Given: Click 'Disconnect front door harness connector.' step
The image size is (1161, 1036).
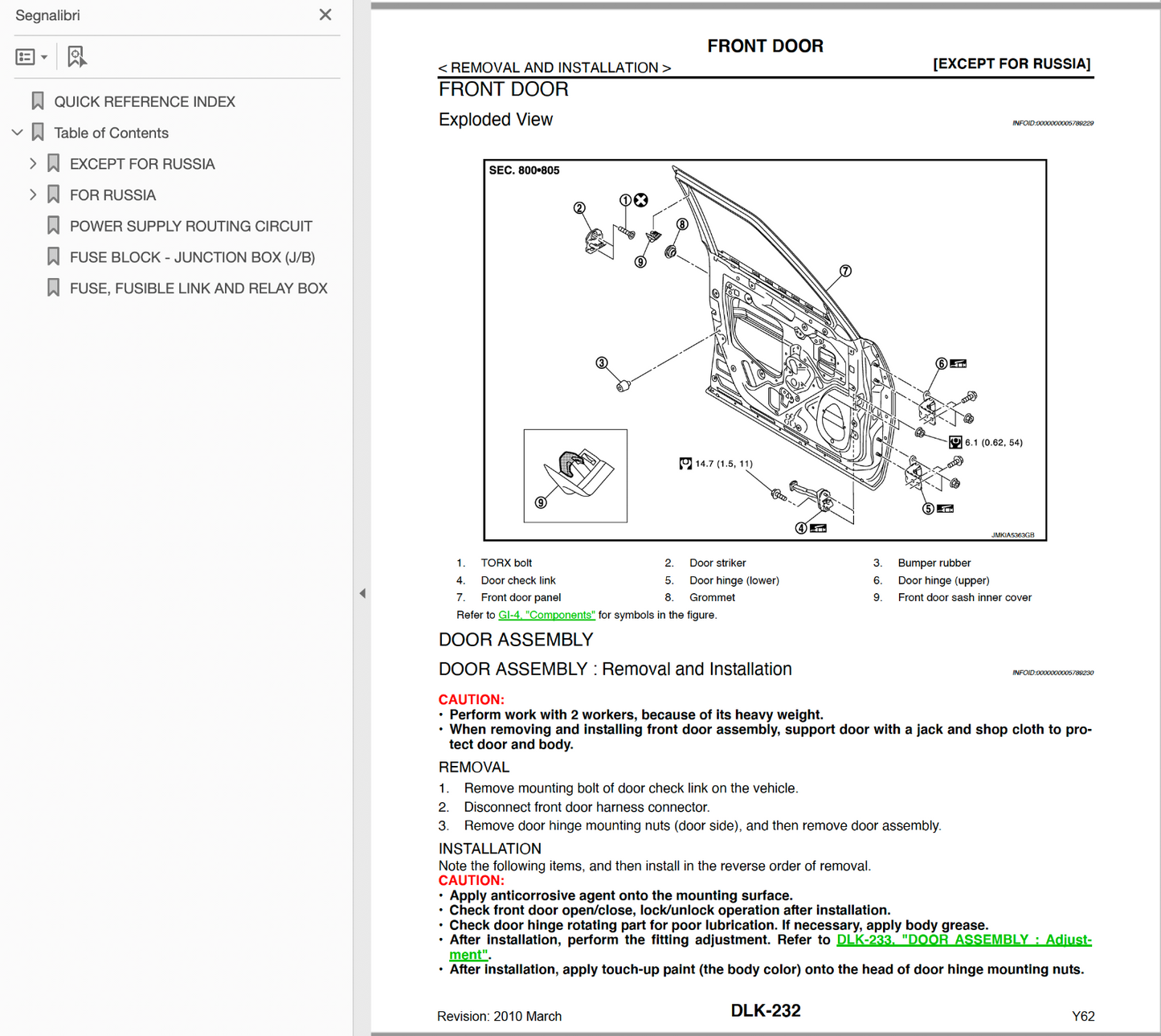Looking at the screenshot, I should tap(587, 807).
